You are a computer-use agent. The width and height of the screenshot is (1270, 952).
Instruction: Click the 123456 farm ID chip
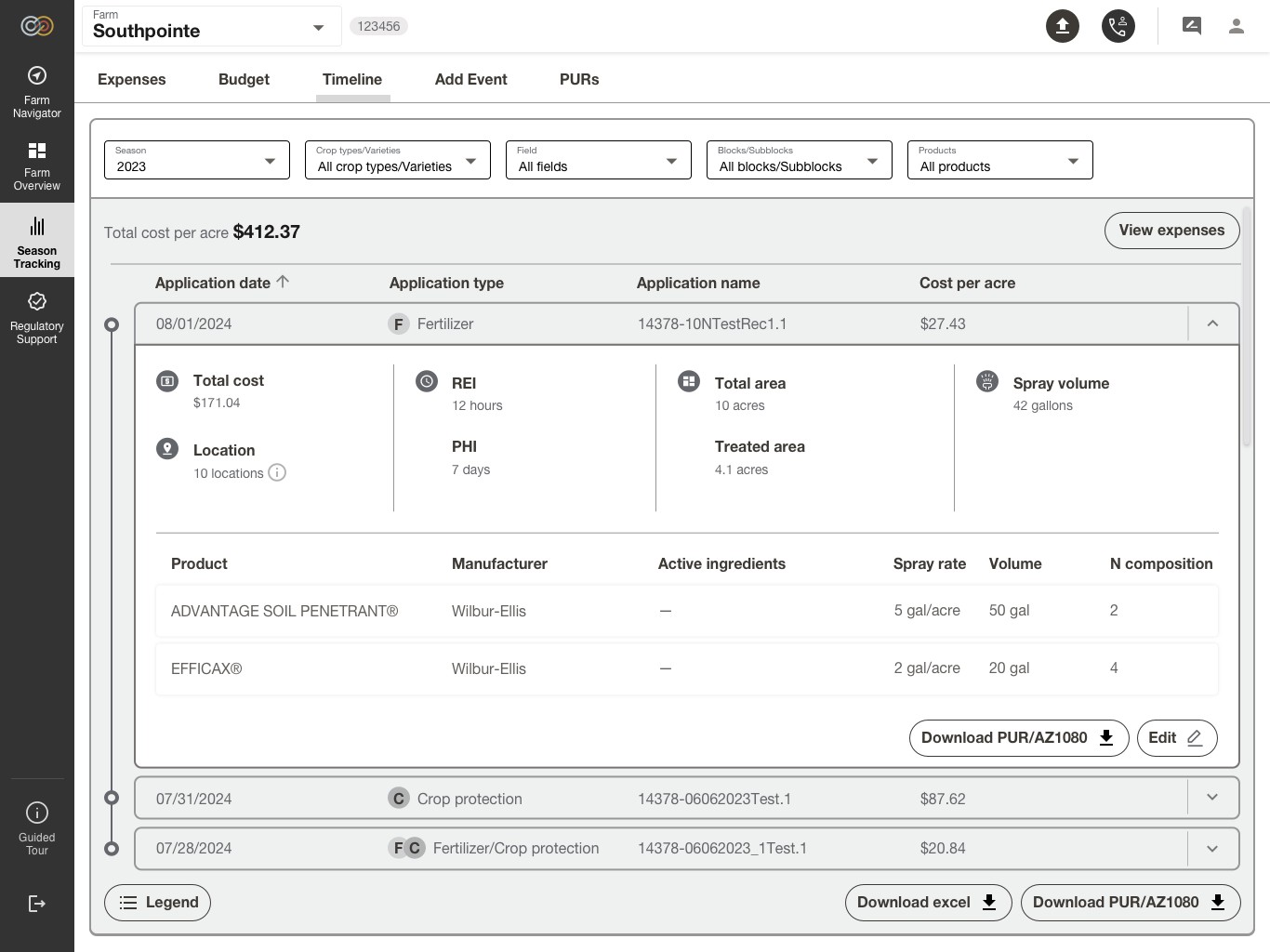click(378, 26)
